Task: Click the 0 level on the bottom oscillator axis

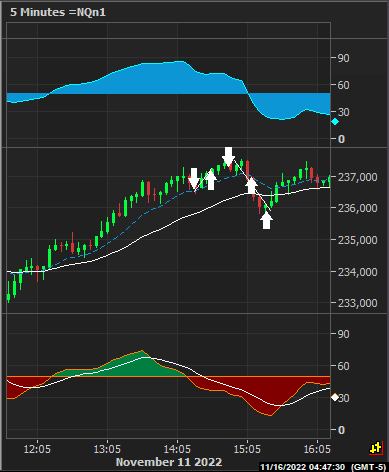Action: tap(341, 430)
